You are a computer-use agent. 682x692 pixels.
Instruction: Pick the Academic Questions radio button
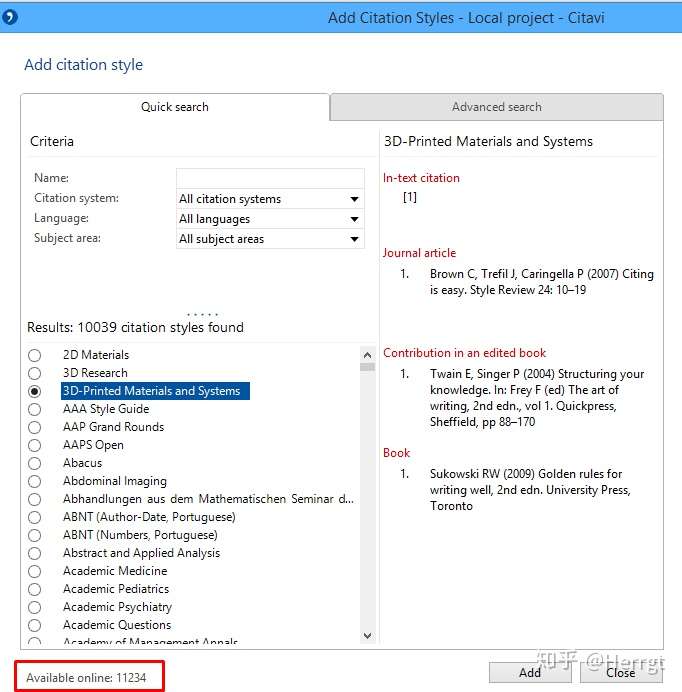pyautogui.click(x=34, y=625)
